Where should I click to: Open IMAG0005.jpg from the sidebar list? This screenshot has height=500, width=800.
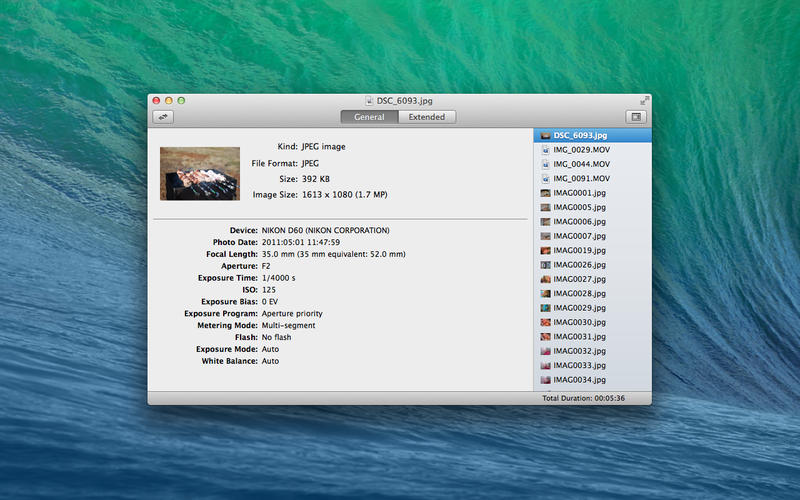[580, 207]
